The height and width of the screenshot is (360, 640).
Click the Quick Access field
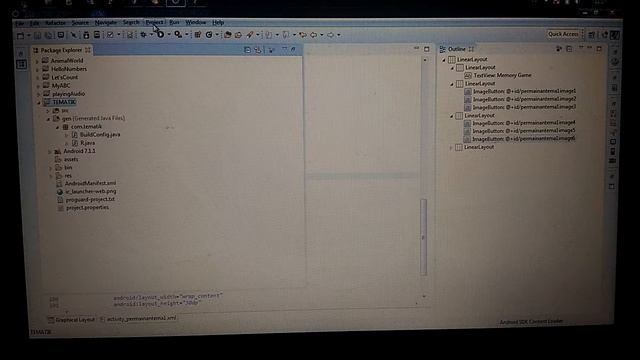pyautogui.click(x=563, y=34)
